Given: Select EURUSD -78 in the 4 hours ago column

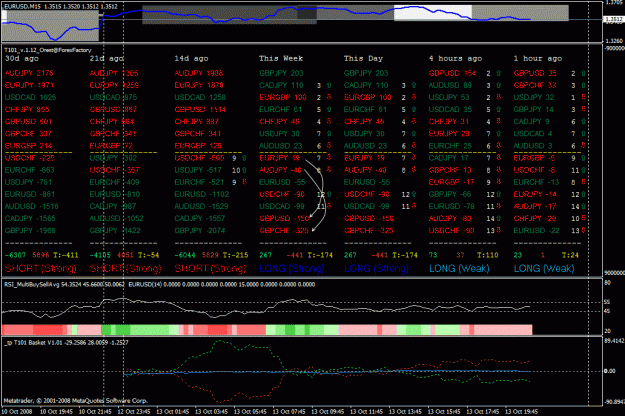Looking at the screenshot, I should [450, 206].
